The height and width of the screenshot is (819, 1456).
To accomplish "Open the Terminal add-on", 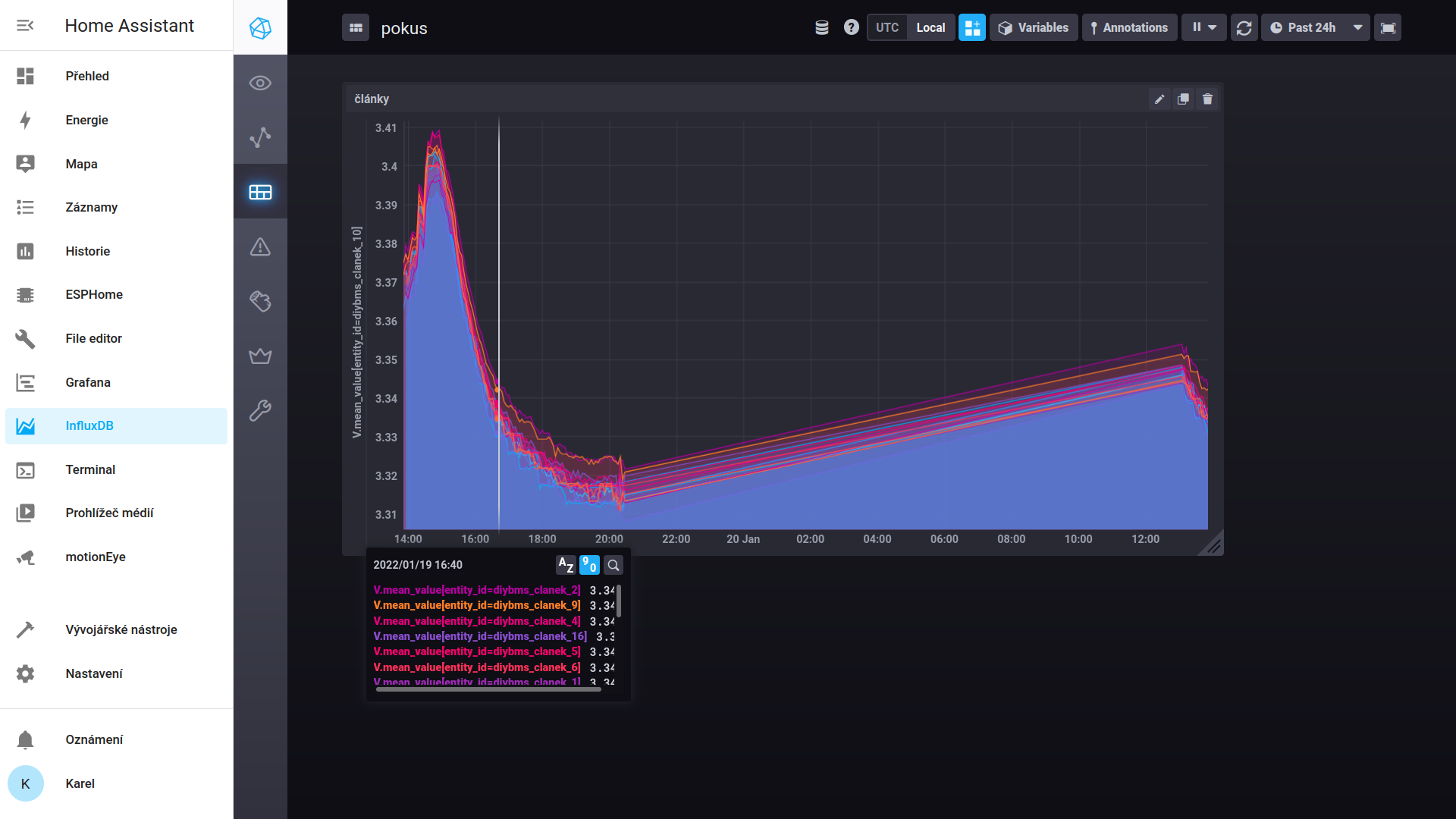I will (116, 469).
